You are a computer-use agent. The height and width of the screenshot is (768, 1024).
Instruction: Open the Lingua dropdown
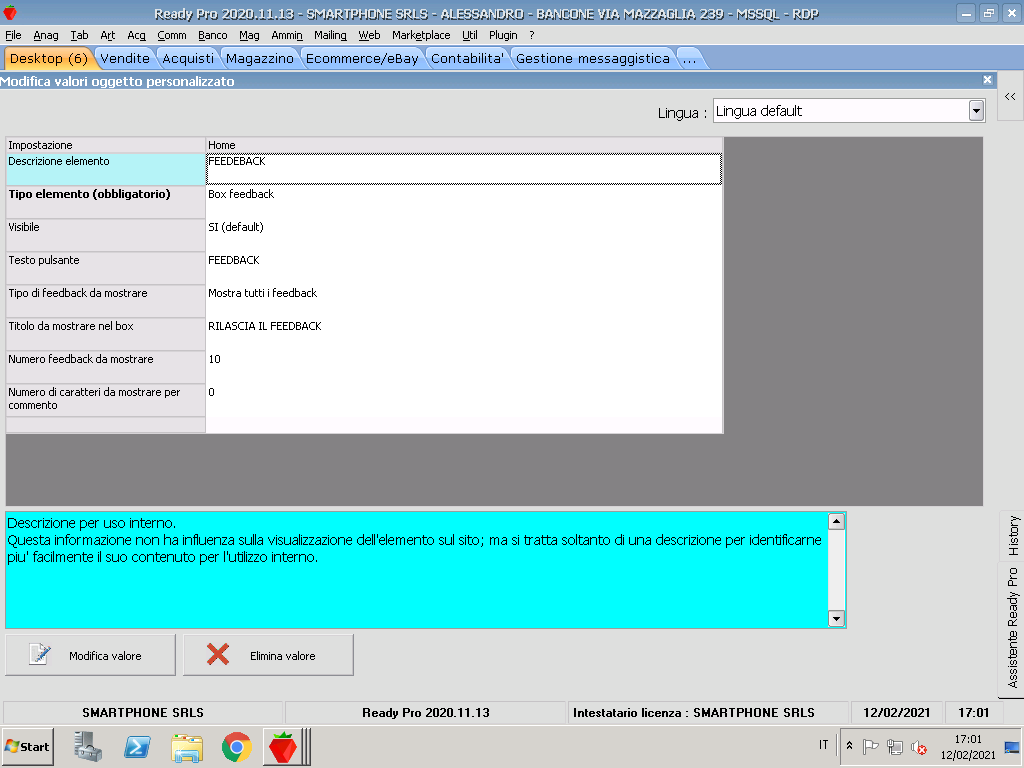pyautogui.click(x=976, y=110)
